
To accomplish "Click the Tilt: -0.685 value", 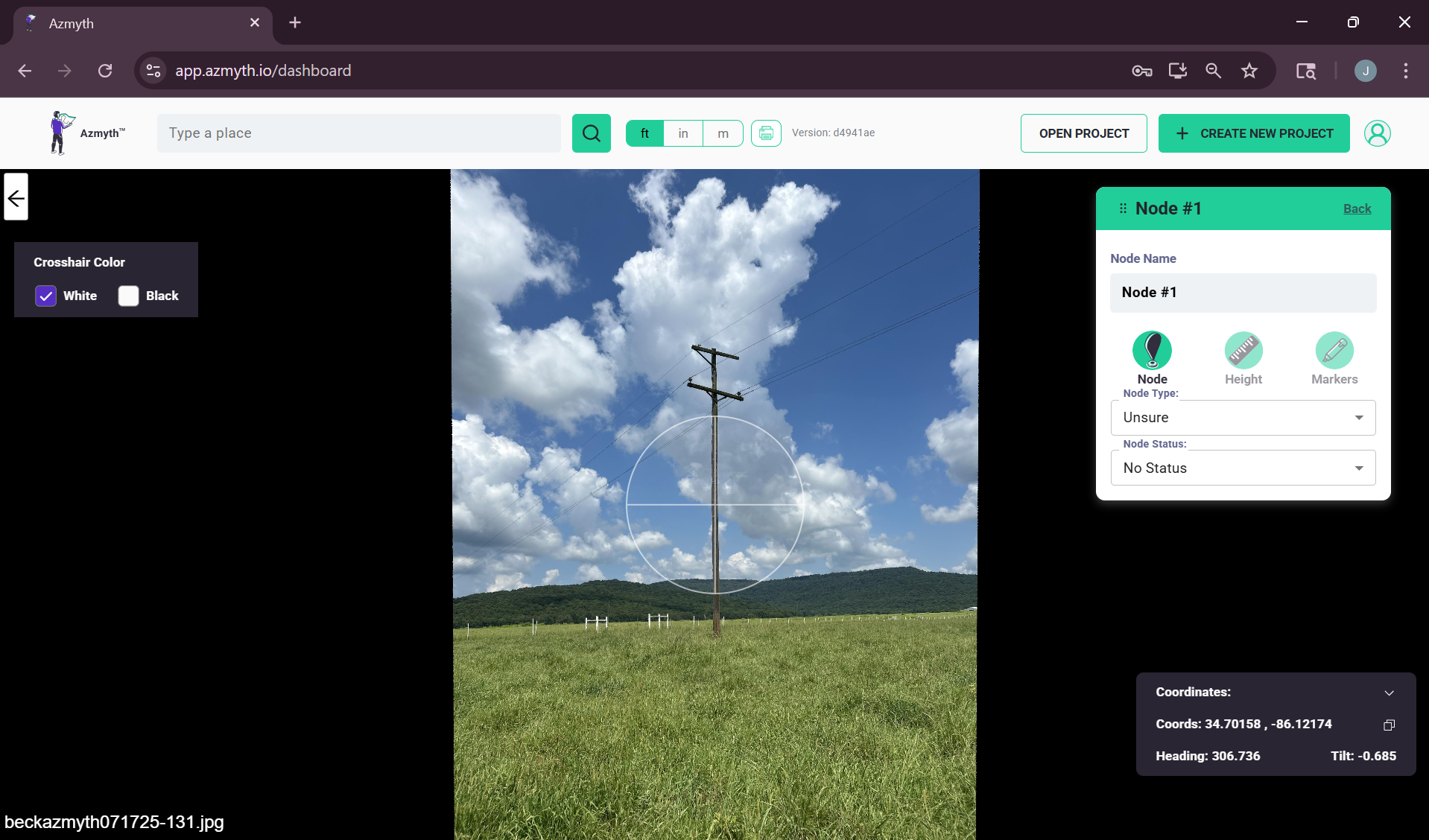I will (x=1363, y=756).
